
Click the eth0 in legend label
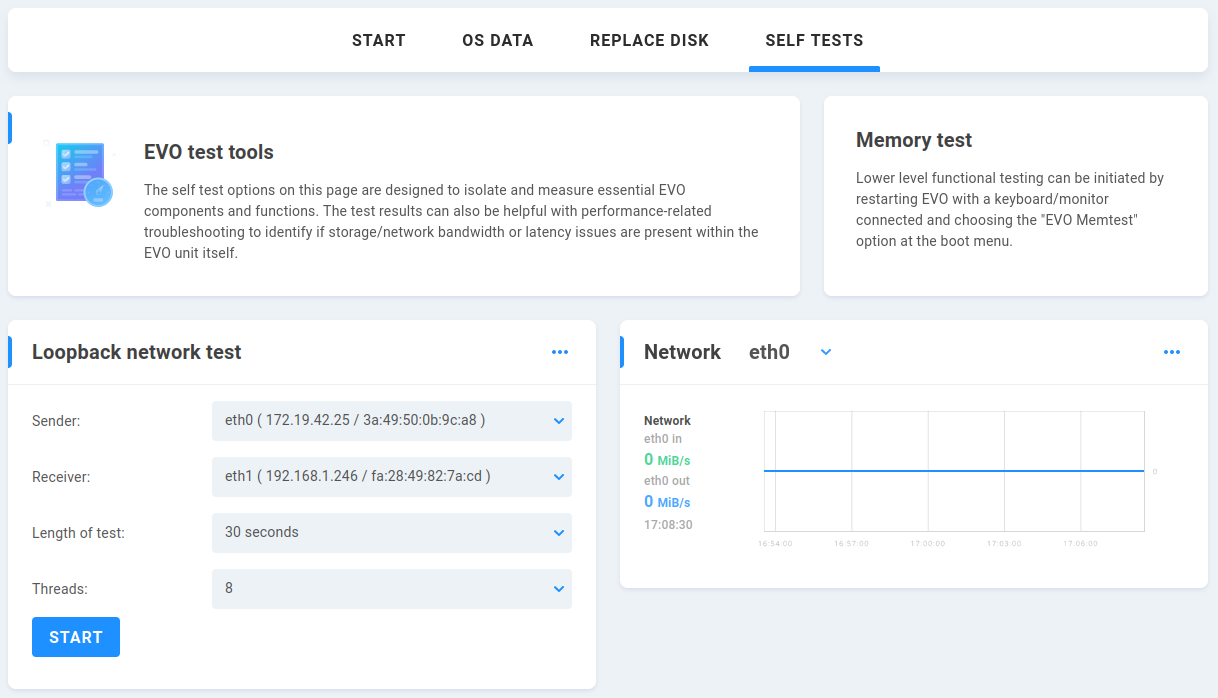coord(663,439)
